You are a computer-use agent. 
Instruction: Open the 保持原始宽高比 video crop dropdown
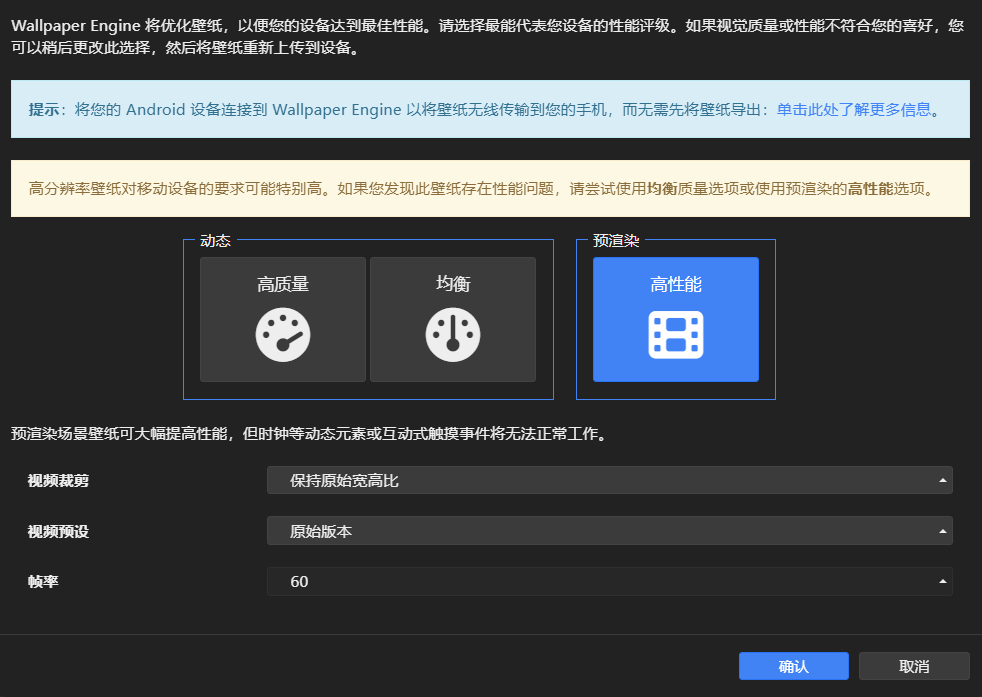(608, 481)
